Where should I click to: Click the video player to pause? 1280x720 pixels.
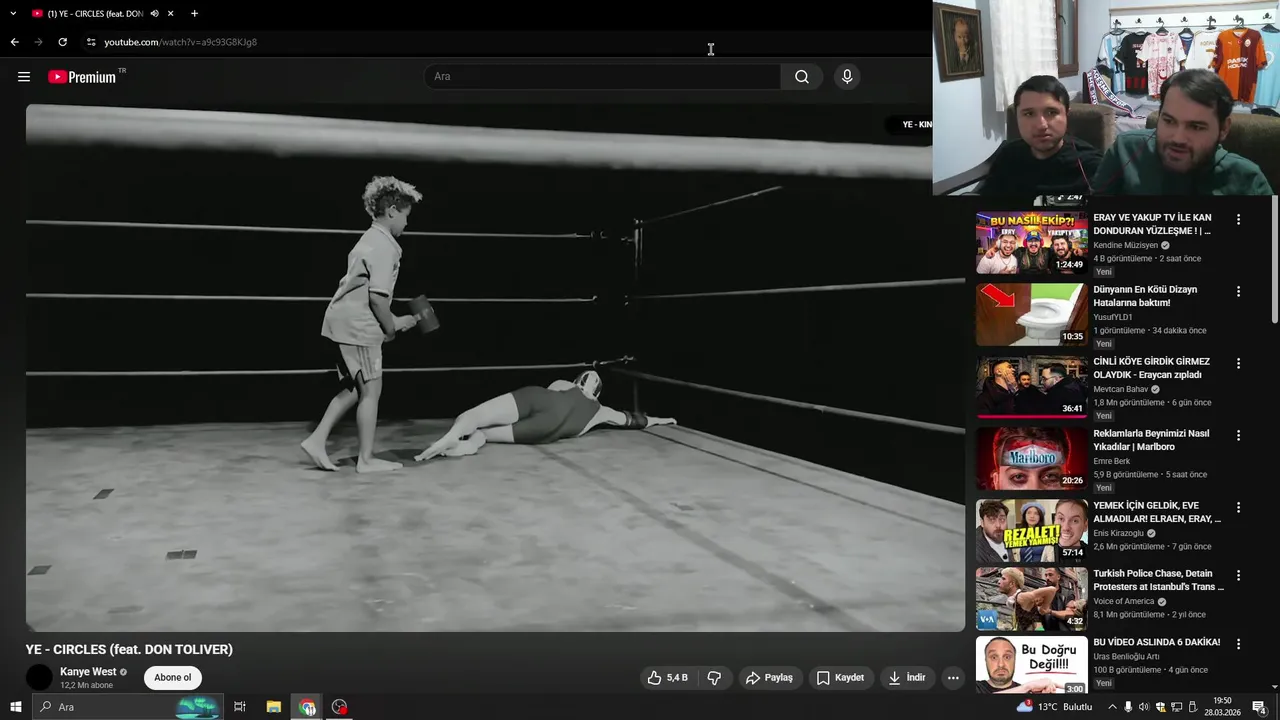pos(495,368)
